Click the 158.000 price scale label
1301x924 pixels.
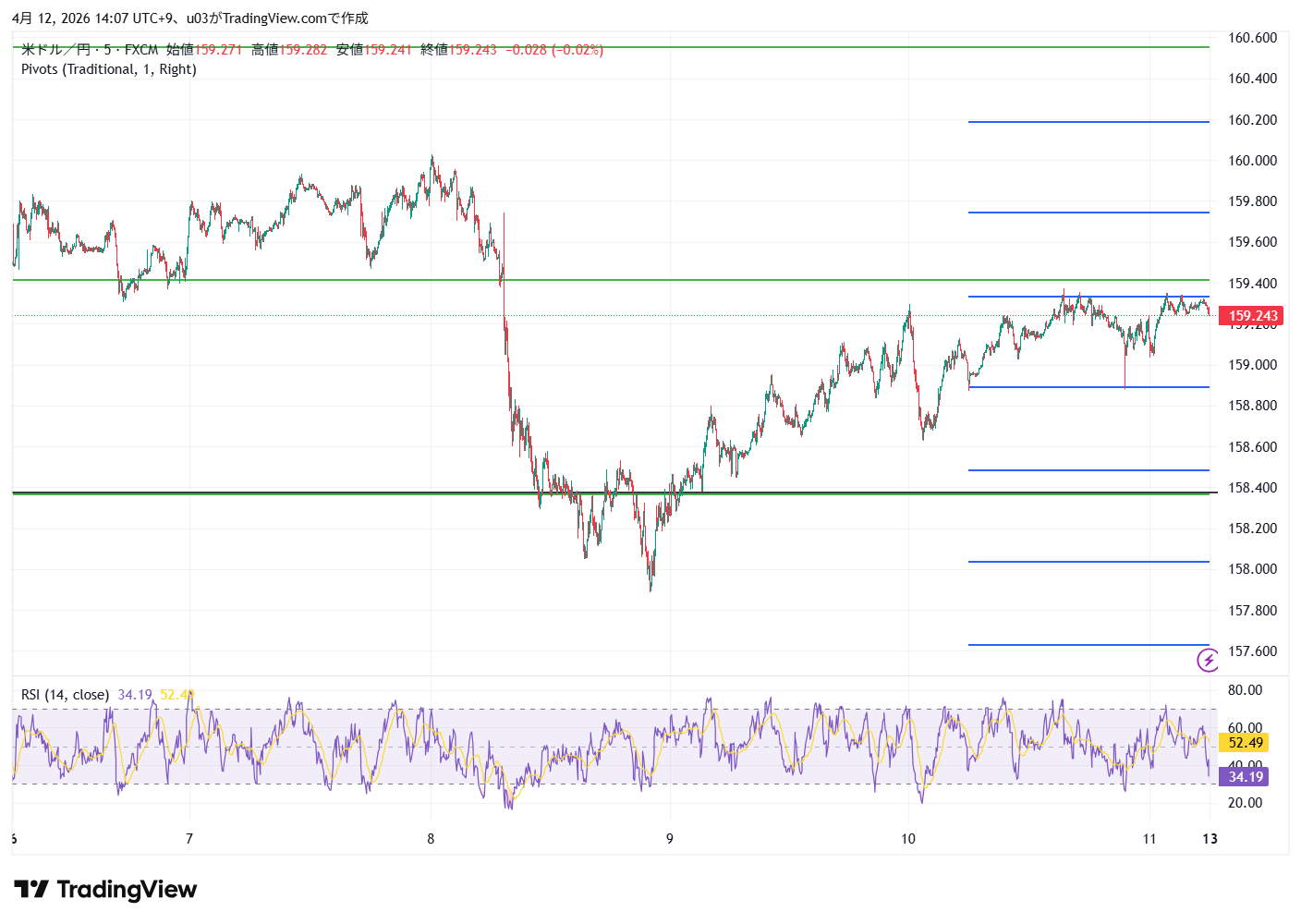[1252, 569]
